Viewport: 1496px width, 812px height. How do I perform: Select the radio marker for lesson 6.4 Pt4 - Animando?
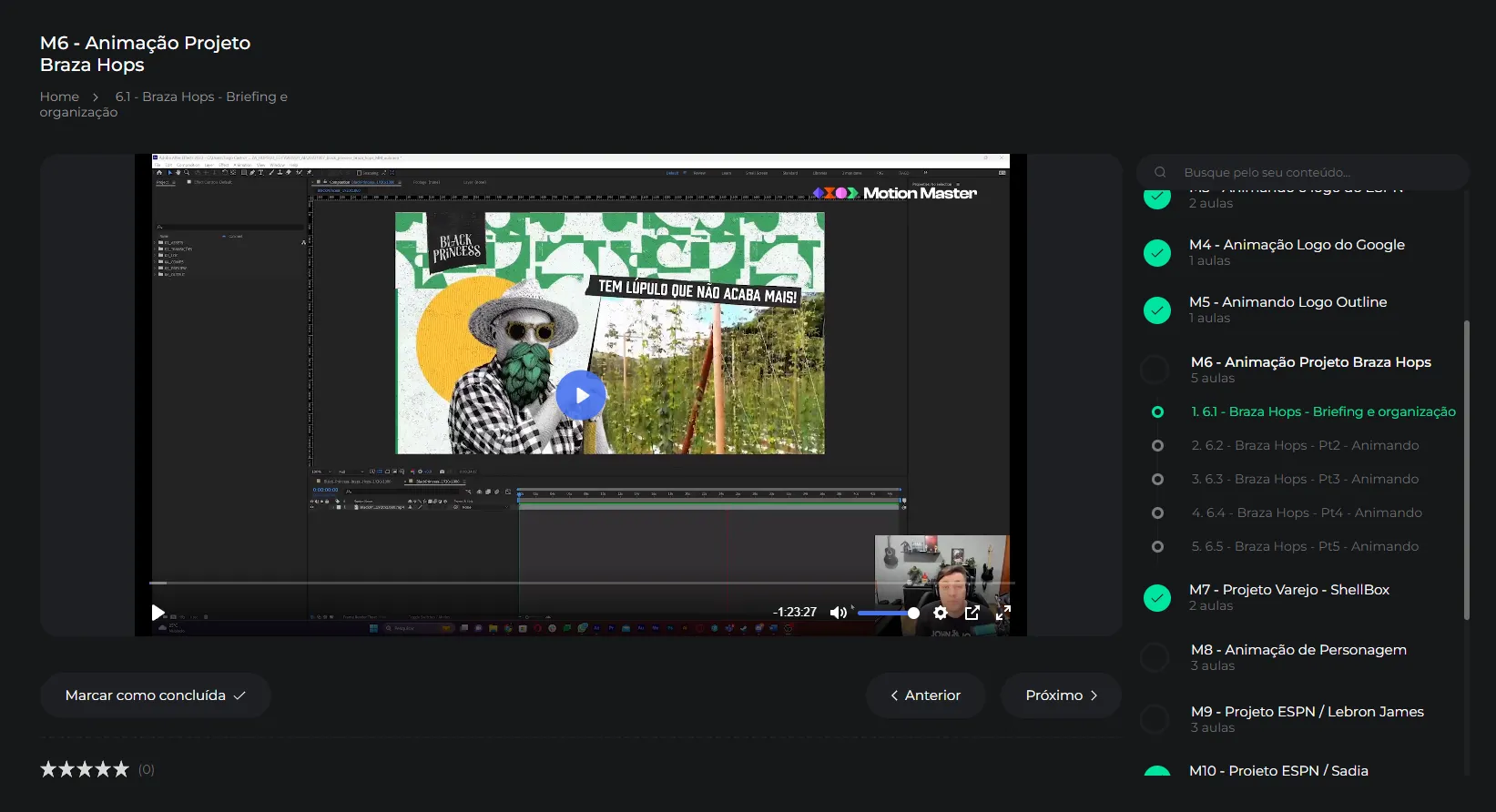[1157, 513]
